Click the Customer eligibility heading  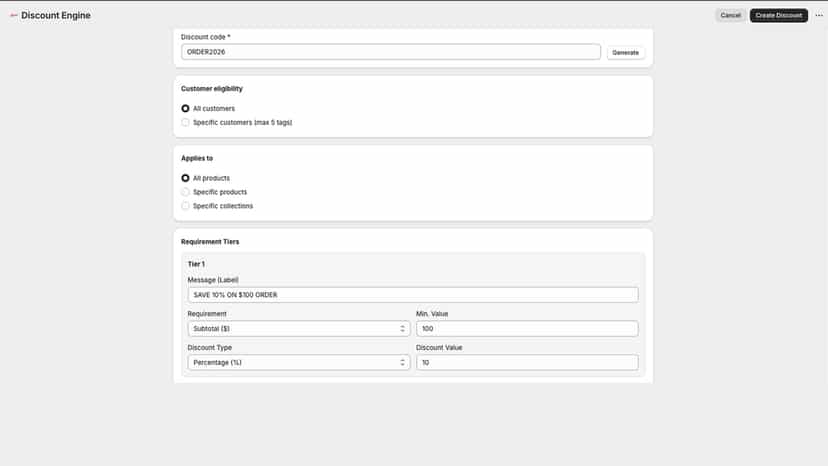212,89
